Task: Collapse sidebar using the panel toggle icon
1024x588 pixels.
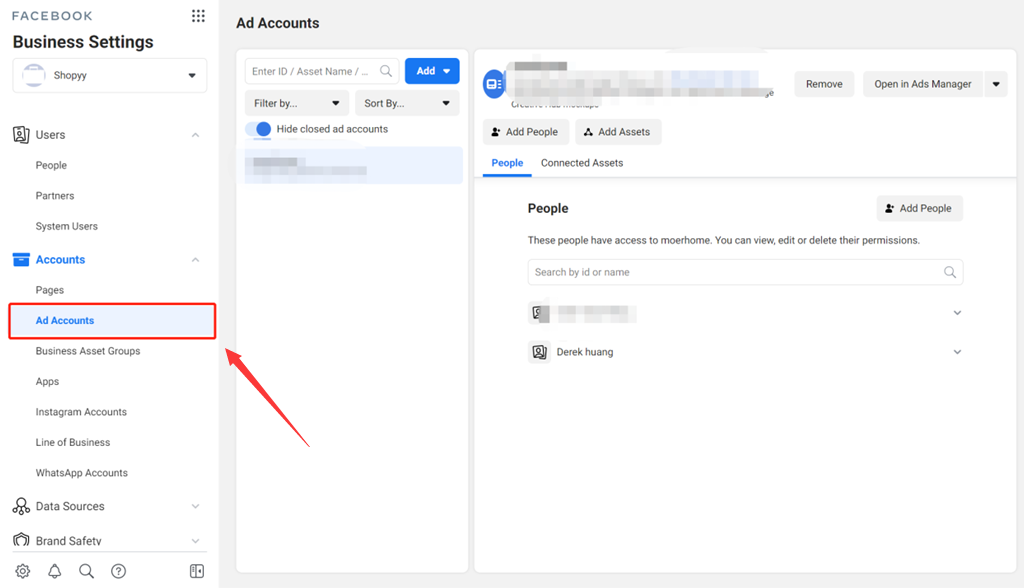Action: (x=197, y=571)
